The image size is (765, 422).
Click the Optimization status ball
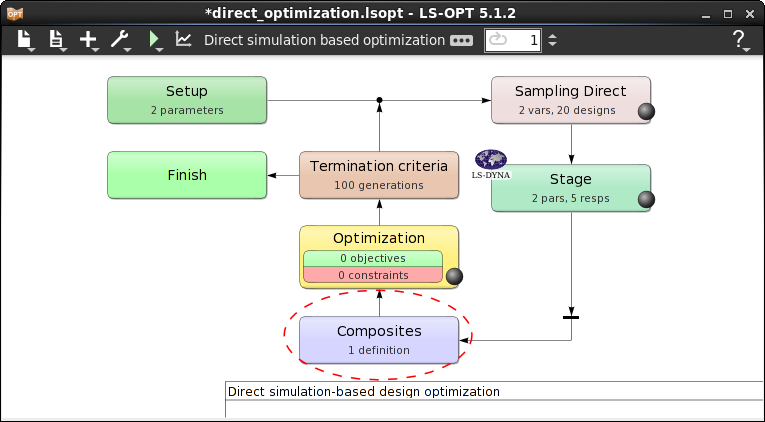tap(454, 277)
